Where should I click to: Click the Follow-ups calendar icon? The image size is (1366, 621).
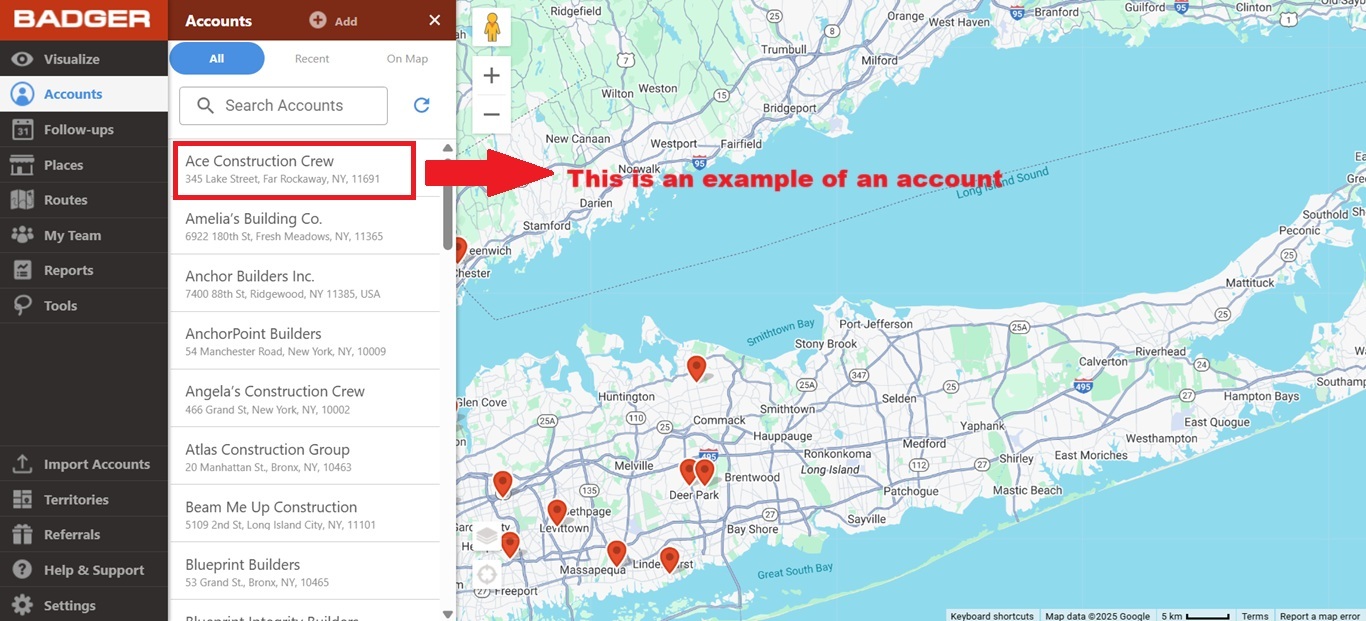22,130
